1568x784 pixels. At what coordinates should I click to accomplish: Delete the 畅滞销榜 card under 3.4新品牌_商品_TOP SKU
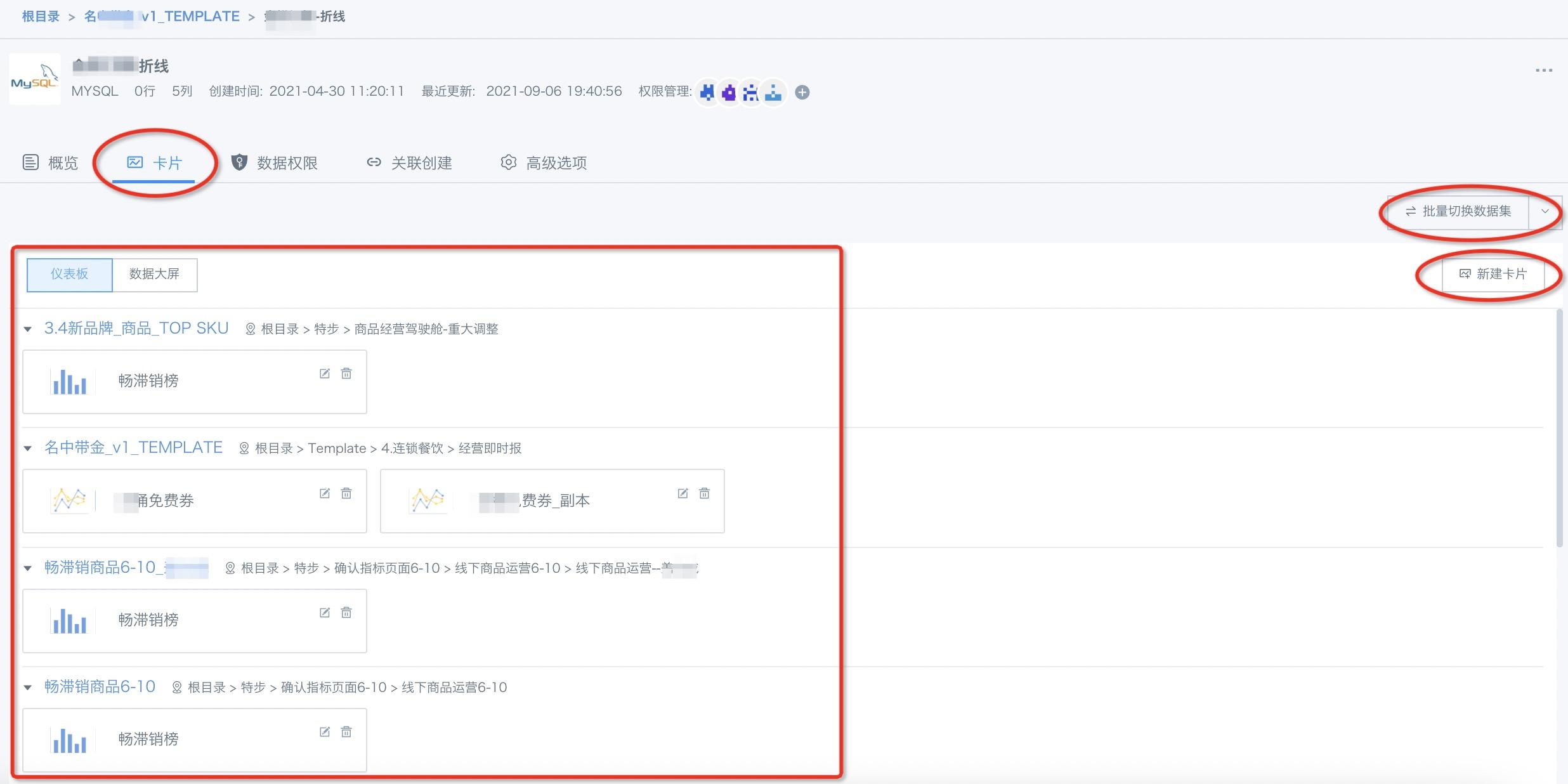pyautogui.click(x=346, y=374)
